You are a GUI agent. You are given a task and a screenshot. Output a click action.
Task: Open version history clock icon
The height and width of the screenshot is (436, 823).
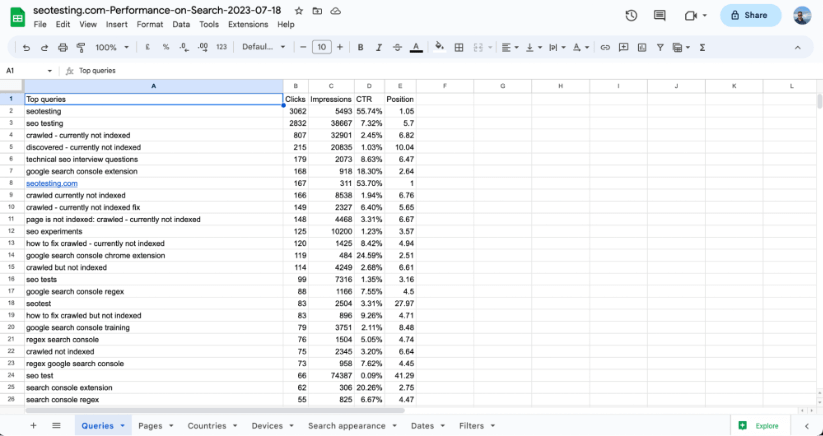click(631, 15)
